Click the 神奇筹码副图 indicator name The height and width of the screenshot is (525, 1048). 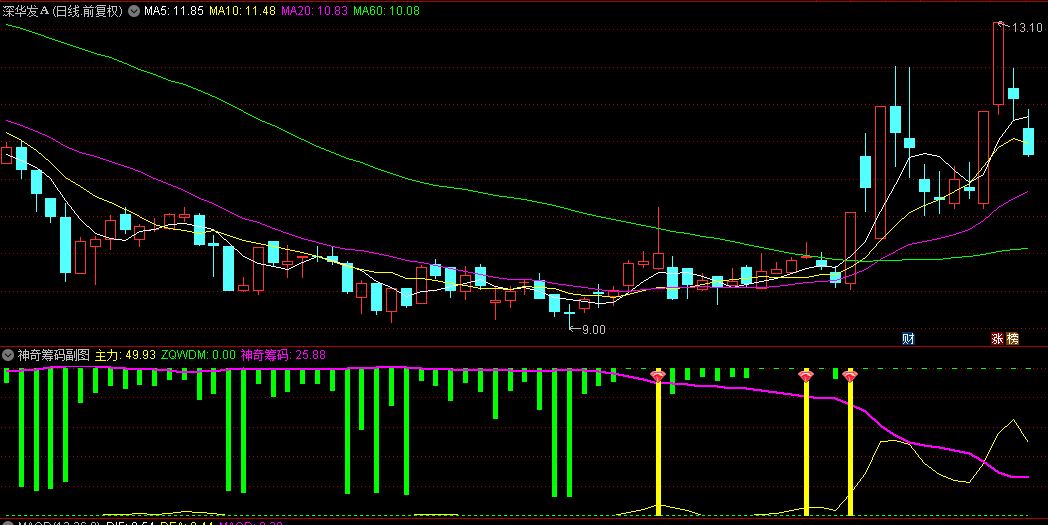coord(53,355)
